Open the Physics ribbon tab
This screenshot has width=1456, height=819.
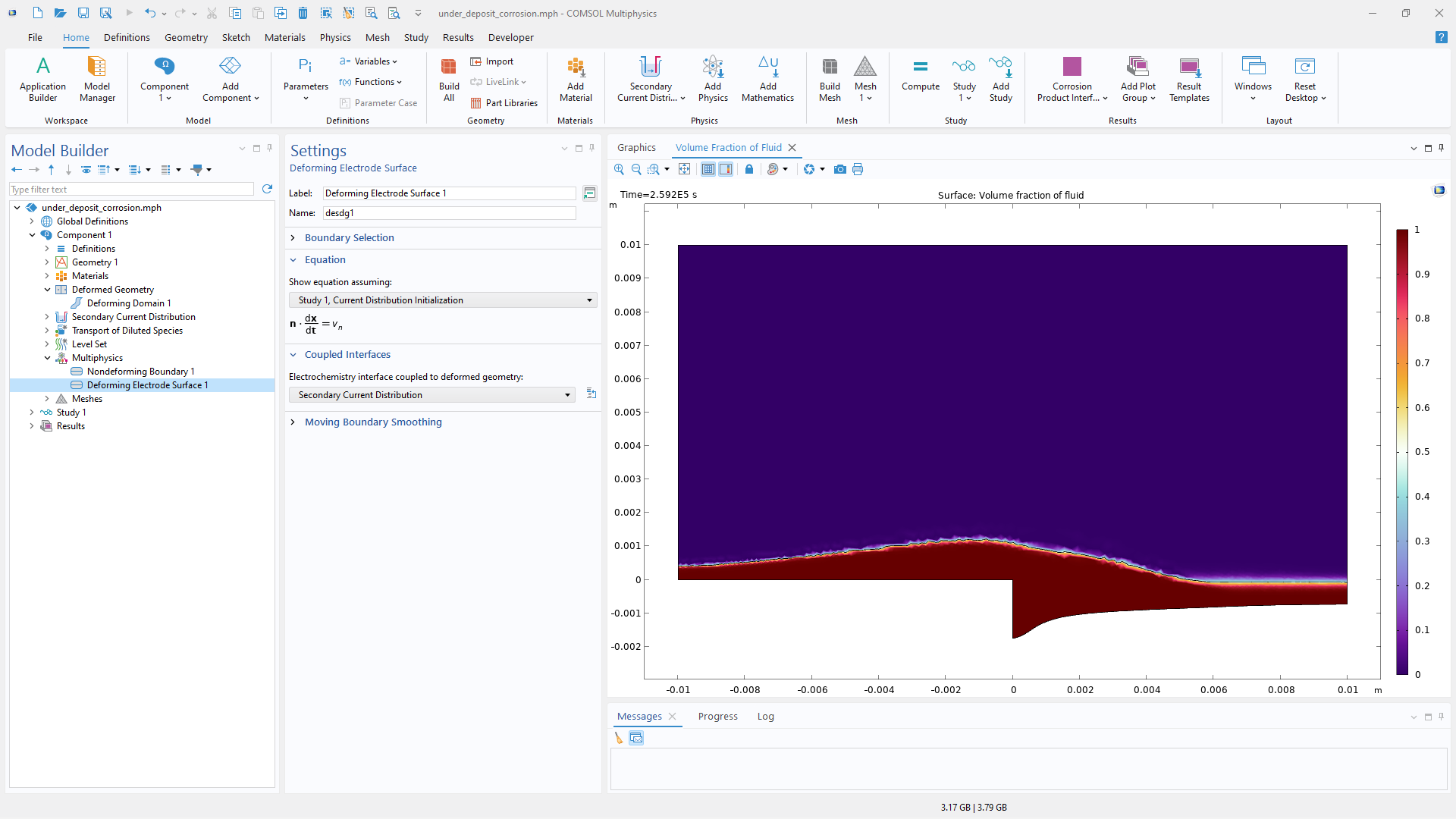click(334, 37)
